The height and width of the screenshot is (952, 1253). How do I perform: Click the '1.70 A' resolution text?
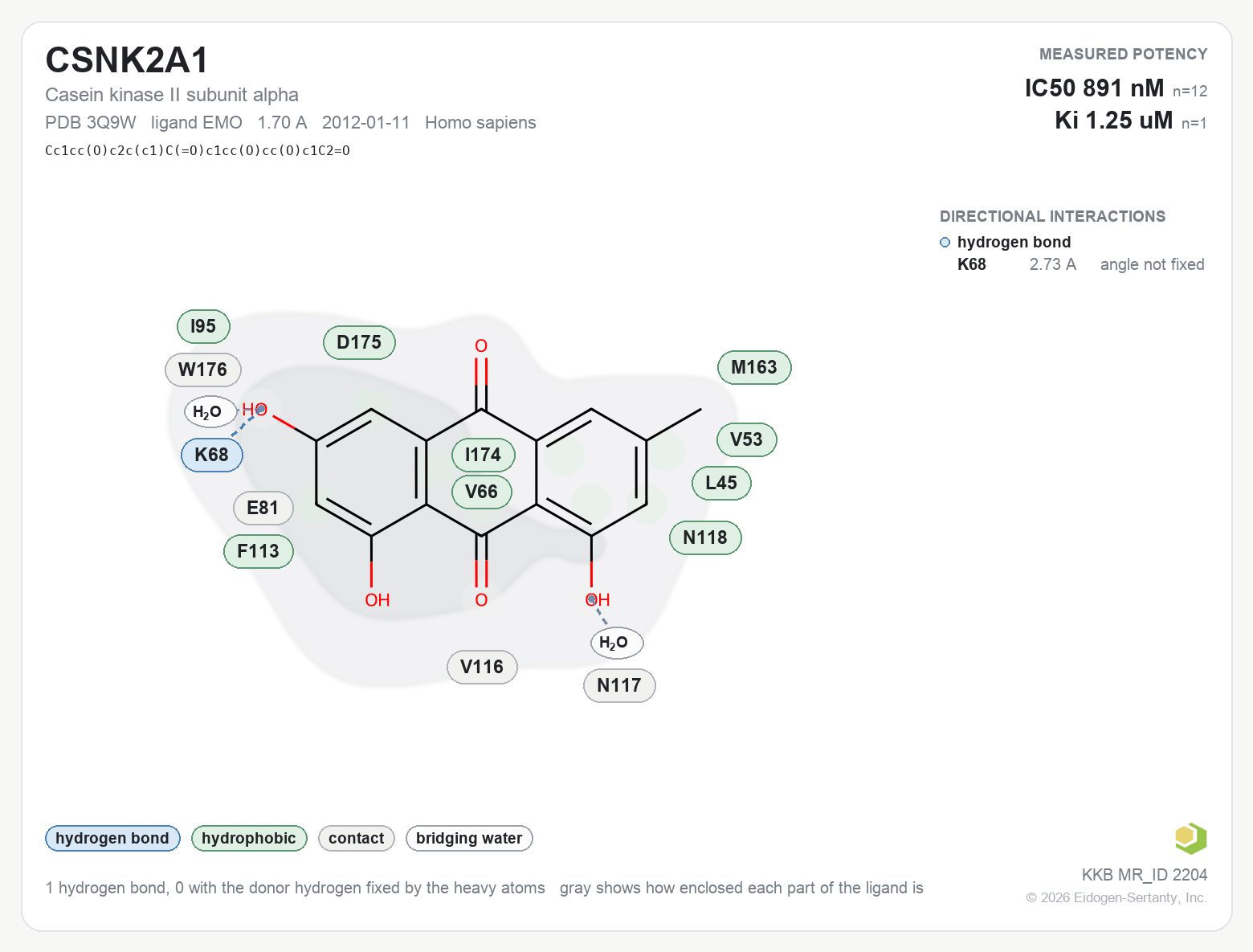(x=282, y=122)
